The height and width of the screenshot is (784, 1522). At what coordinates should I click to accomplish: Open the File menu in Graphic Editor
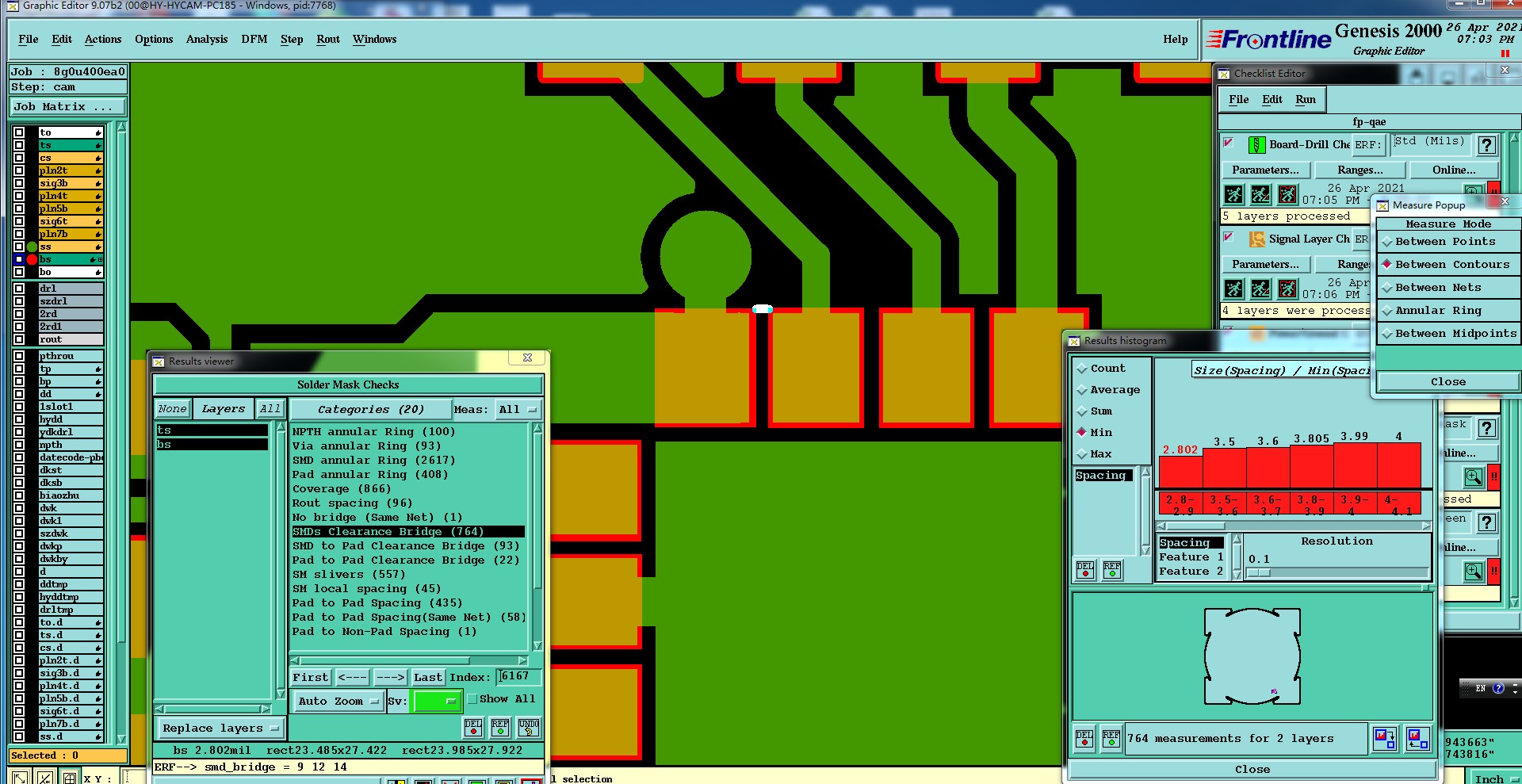(x=29, y=40)
